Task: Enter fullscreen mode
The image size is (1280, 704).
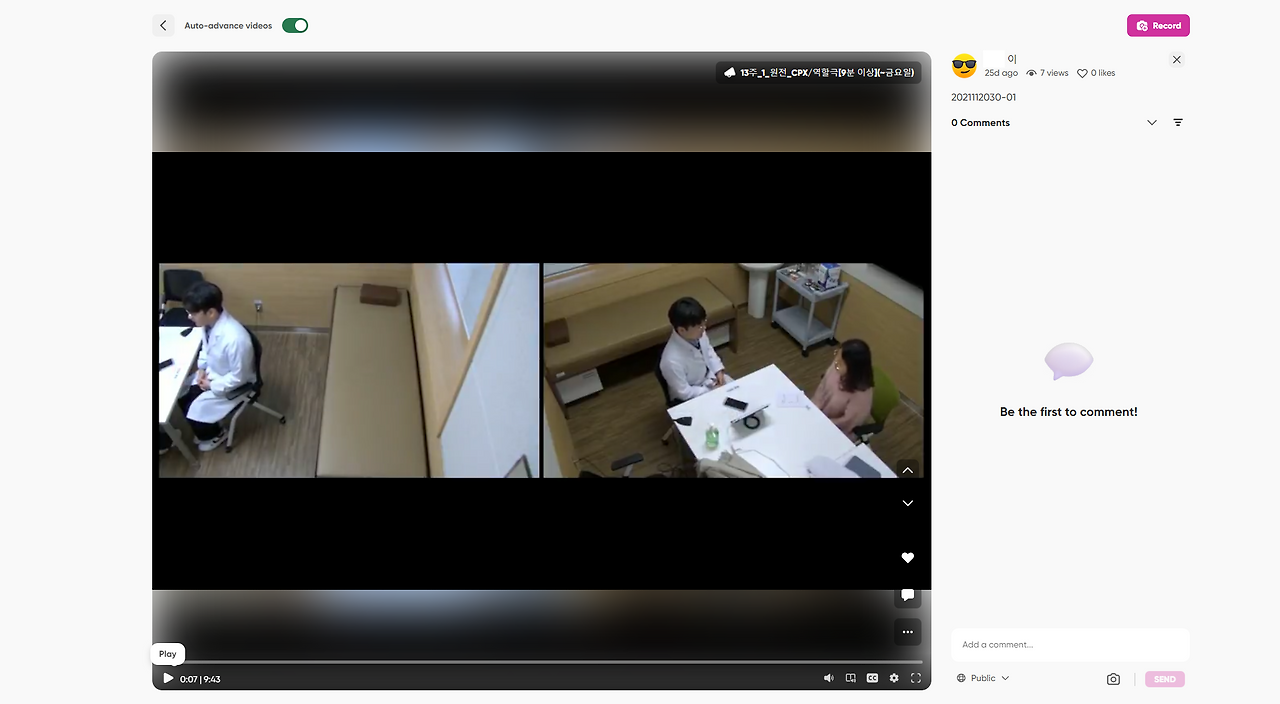Action: coord(915,678)
